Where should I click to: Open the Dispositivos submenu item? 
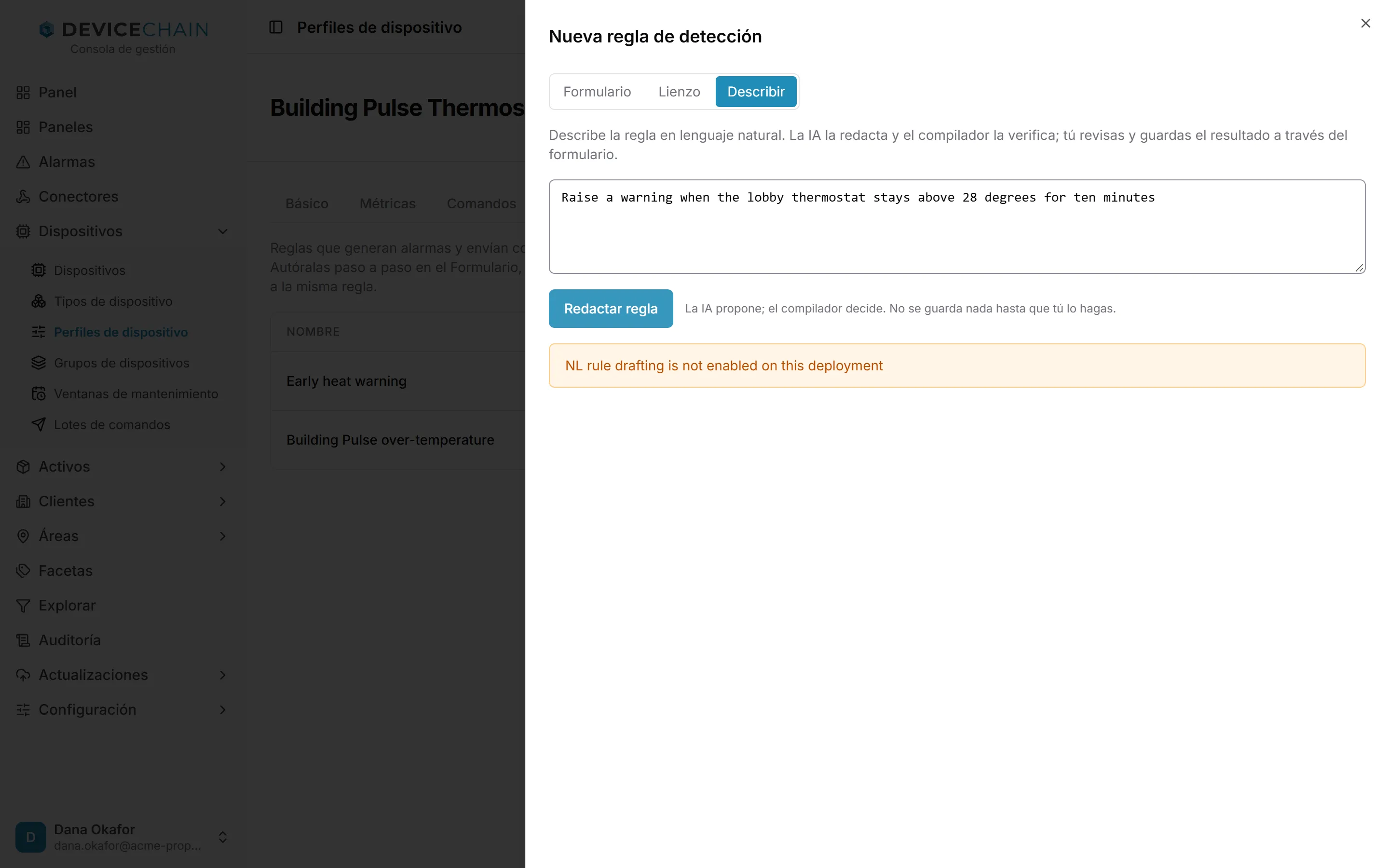[x=90, y=271]
